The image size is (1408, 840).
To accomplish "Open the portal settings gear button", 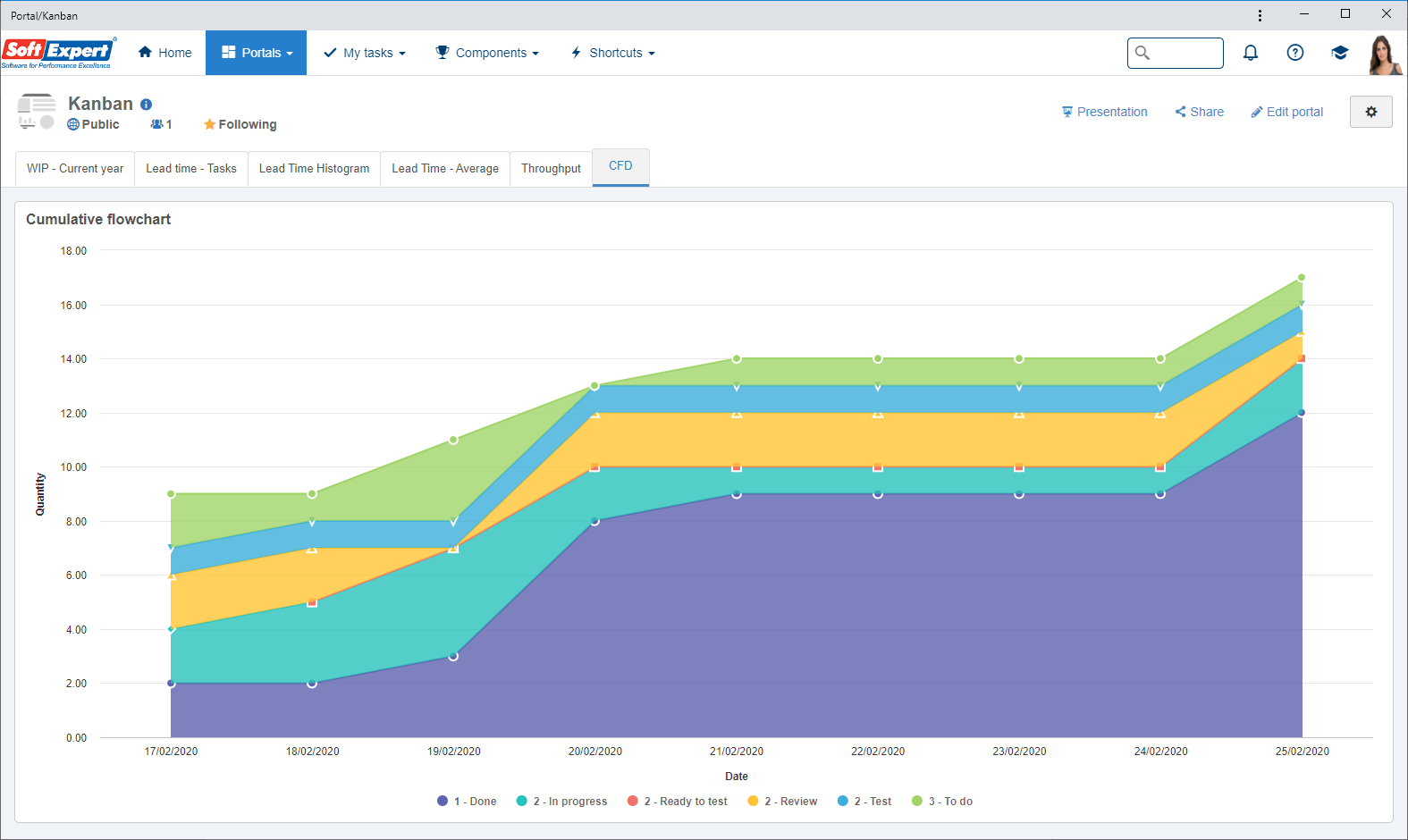I will point(1371,112).
